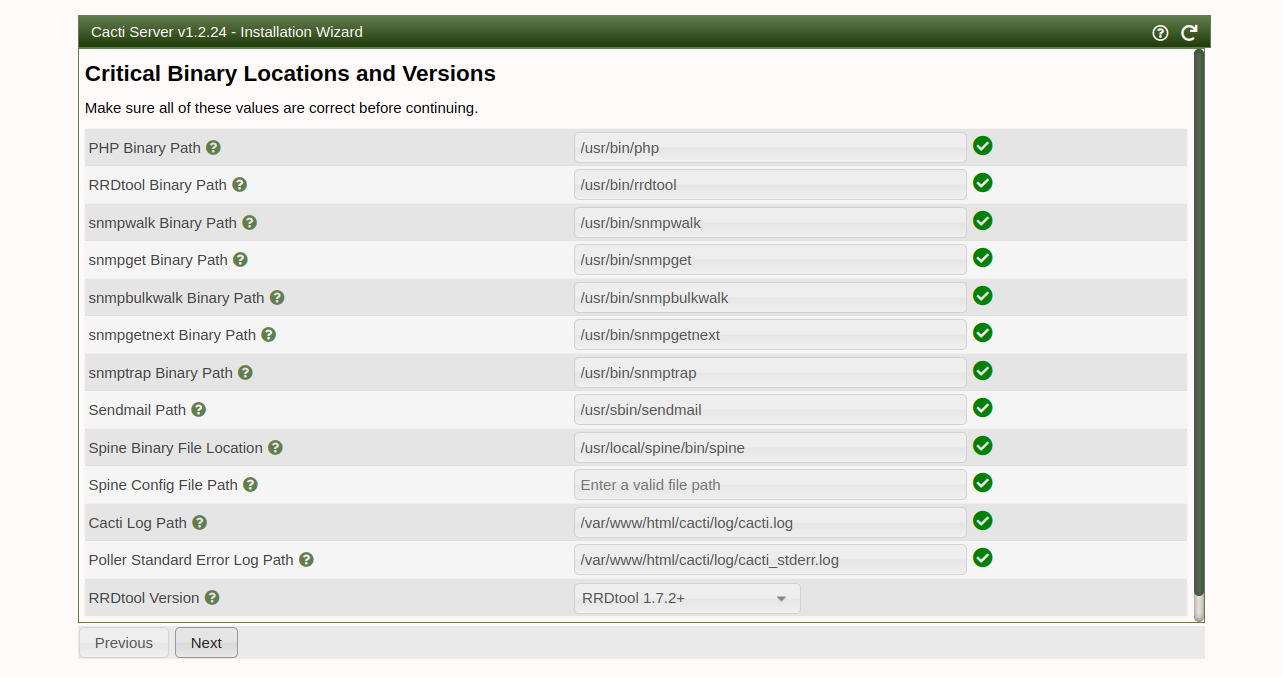Click help icon beside PHP Binary Path
Screen dimensions: 1282x677
point(213,148)
